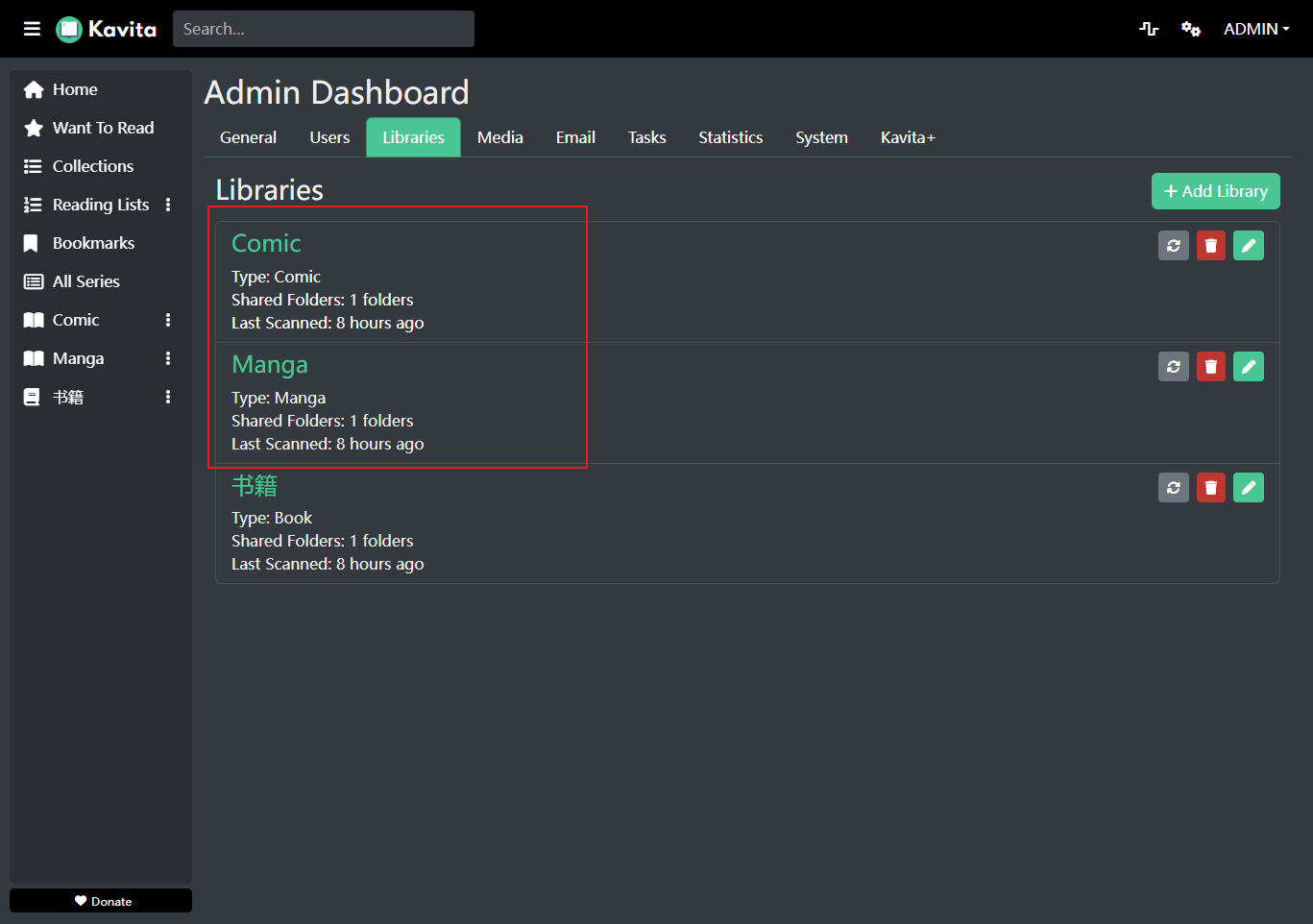Image resolution: width=1313 pixels, height=924 pixels.
Task: Click the 'Type: Comic' text
Action: (276, 277)
